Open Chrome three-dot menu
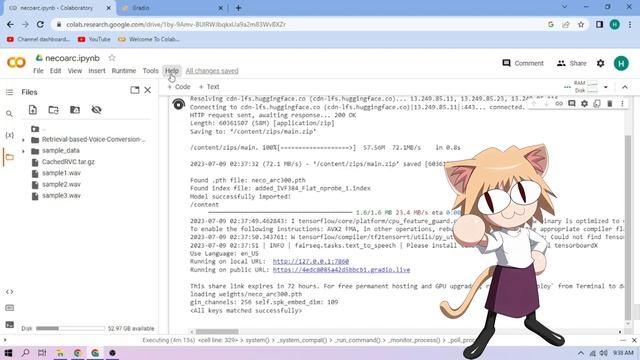This screenshot has width=640, height=360. point(630,24)
